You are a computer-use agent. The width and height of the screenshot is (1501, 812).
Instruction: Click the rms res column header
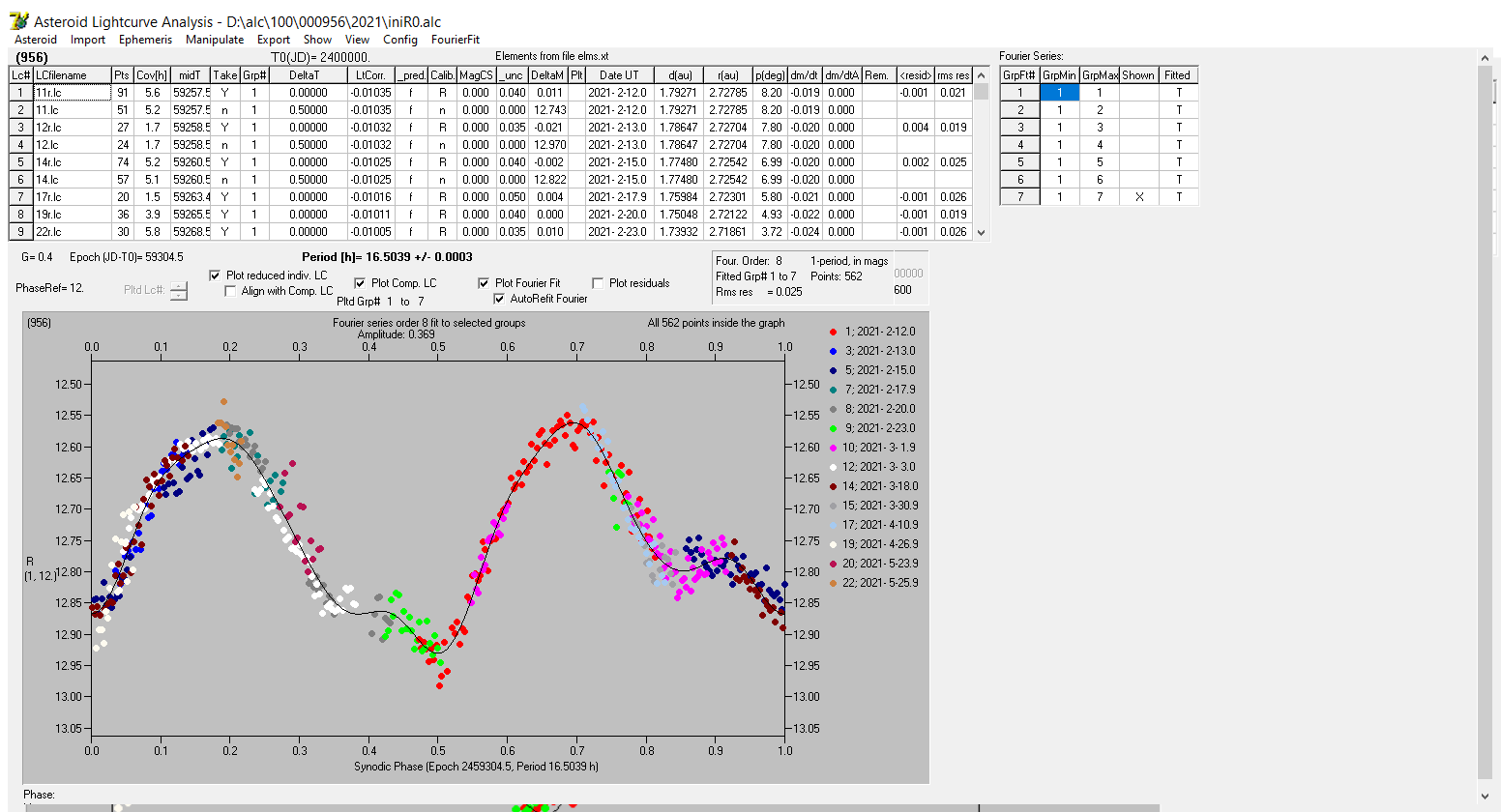[954, 75]
